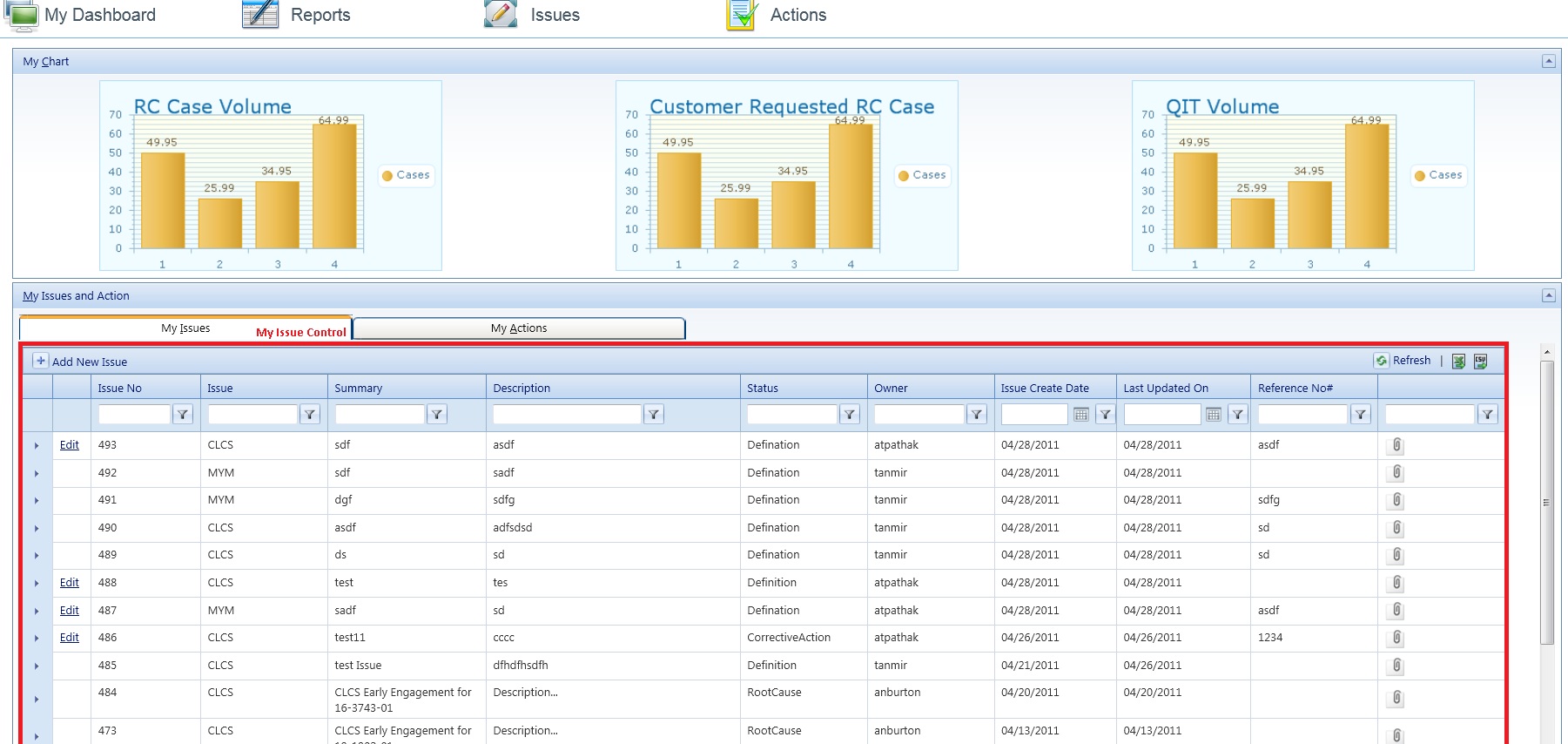Image resolution: width=1568 pixels, height=744 pixels.
Task: Click the Description filter text field
Action: coord(567,415)
